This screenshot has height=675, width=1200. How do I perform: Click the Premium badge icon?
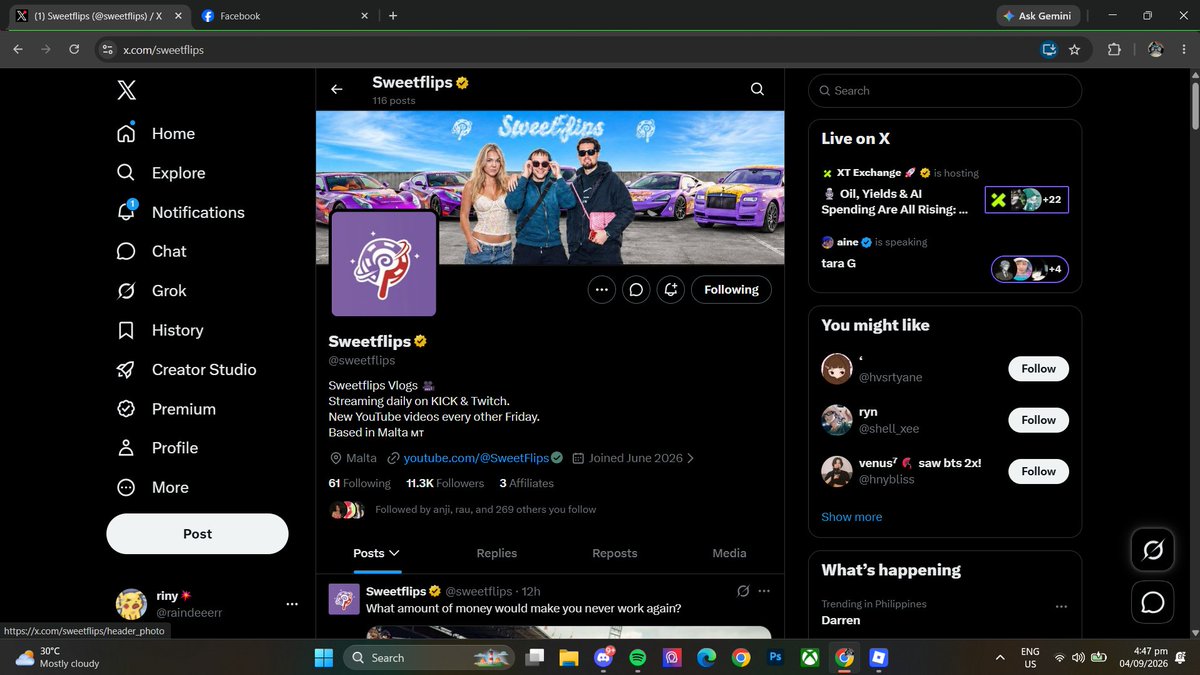coord(126,409)
